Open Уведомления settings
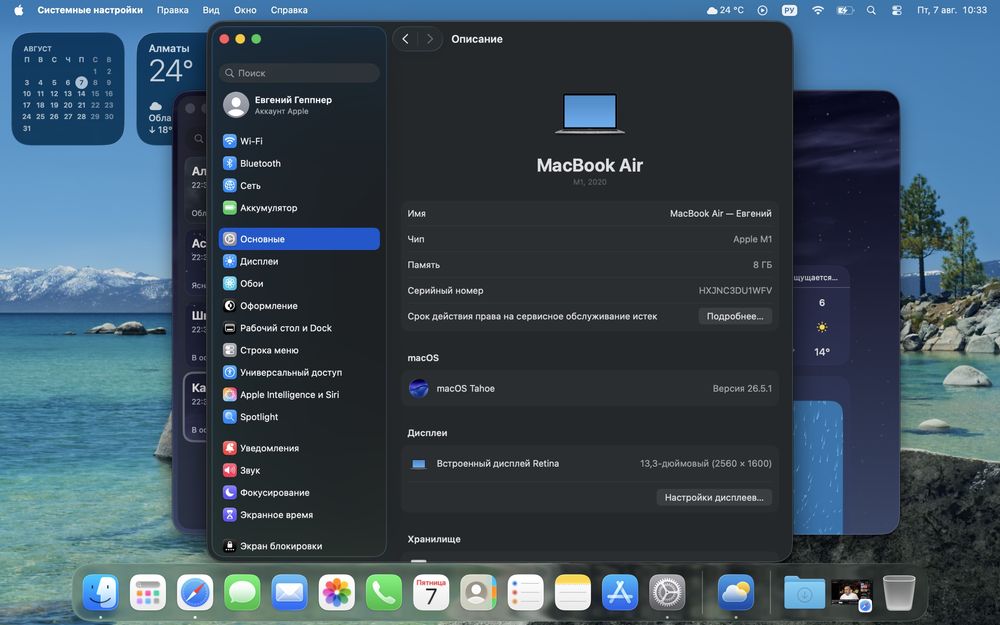Viewport: 1000px width, 625px height. [299, 448]
